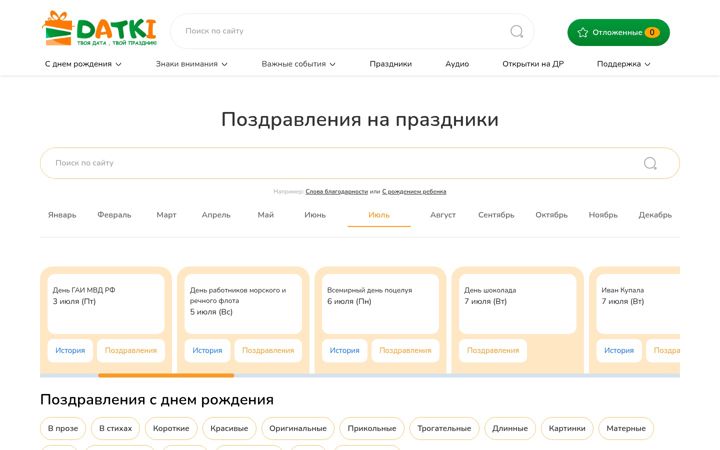Switch to the Июнь month tab
720x450 pixels.
(315, 214)
